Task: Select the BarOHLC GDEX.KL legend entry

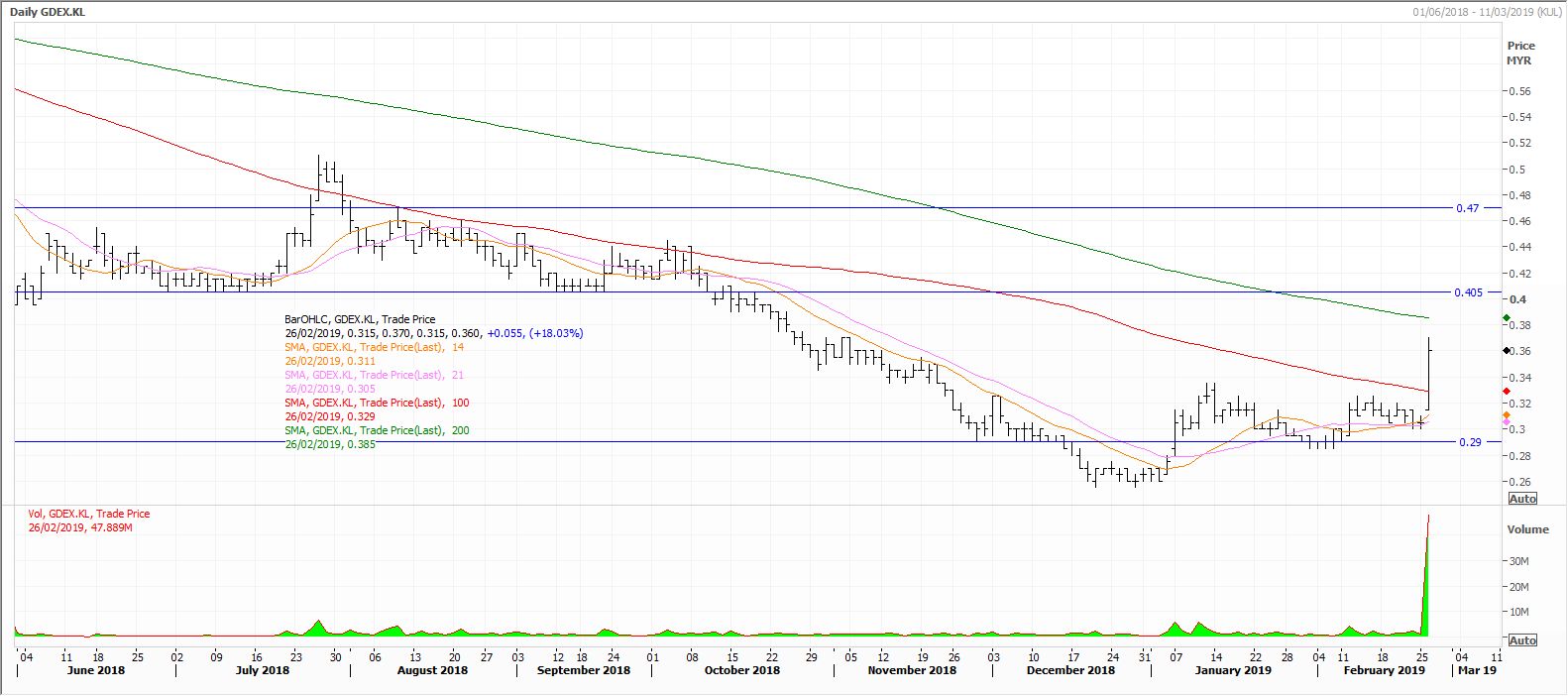Action: click(360, 319)
